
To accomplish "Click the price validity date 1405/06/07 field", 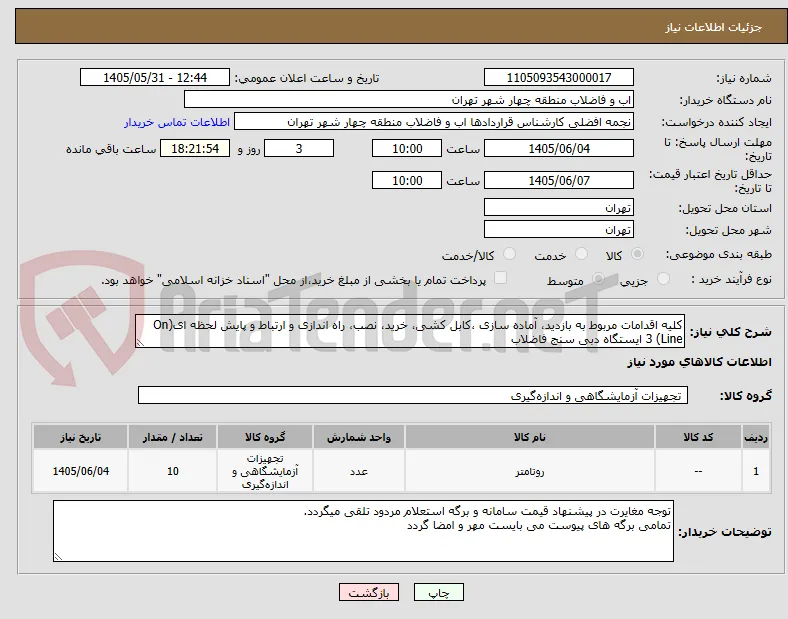I will pyautogui.click(x=559, y=180).
